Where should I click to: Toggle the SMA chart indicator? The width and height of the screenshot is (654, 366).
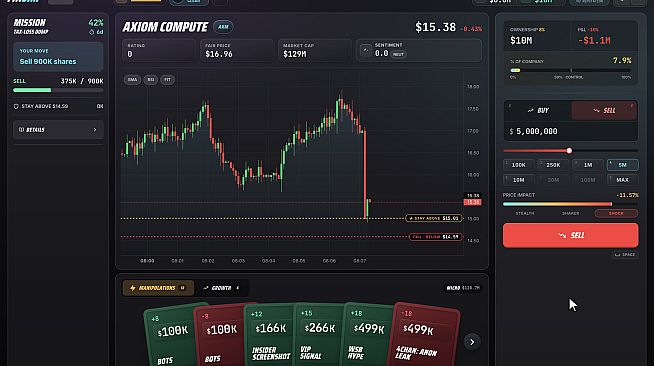[x=132, y=80]
